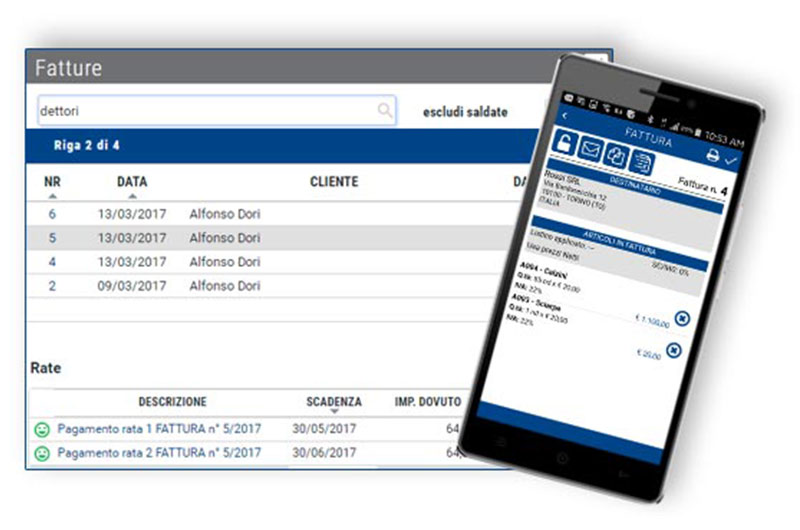Tap the back arrow on phone screen

pos(565,116)
